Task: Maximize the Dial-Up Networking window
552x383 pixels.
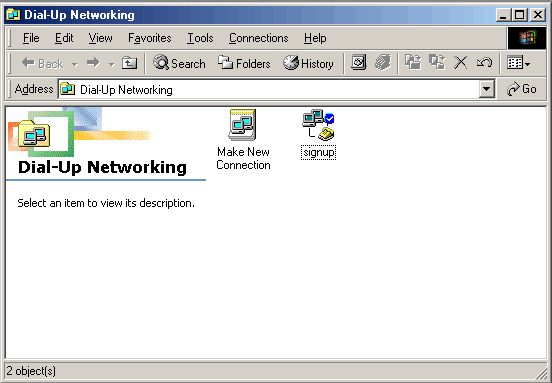Action: pos(520,15)
